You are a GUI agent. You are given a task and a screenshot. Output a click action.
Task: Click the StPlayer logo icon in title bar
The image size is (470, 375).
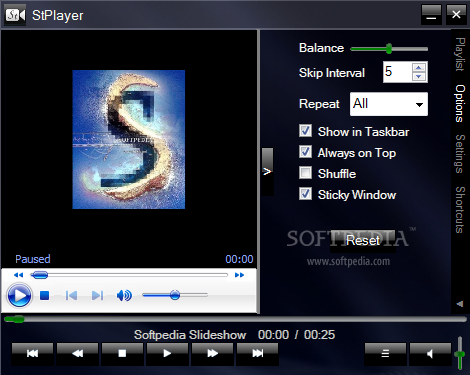[15, 15]
